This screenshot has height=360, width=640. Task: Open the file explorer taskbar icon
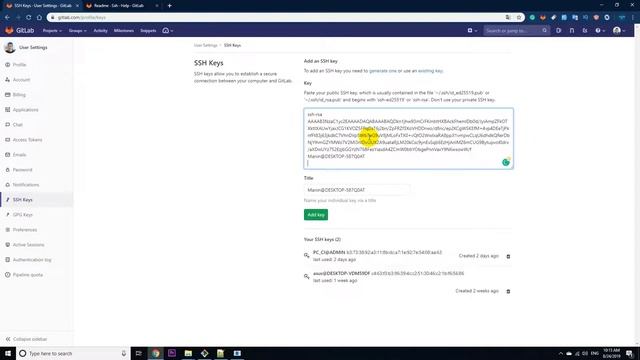click(188, 353)
